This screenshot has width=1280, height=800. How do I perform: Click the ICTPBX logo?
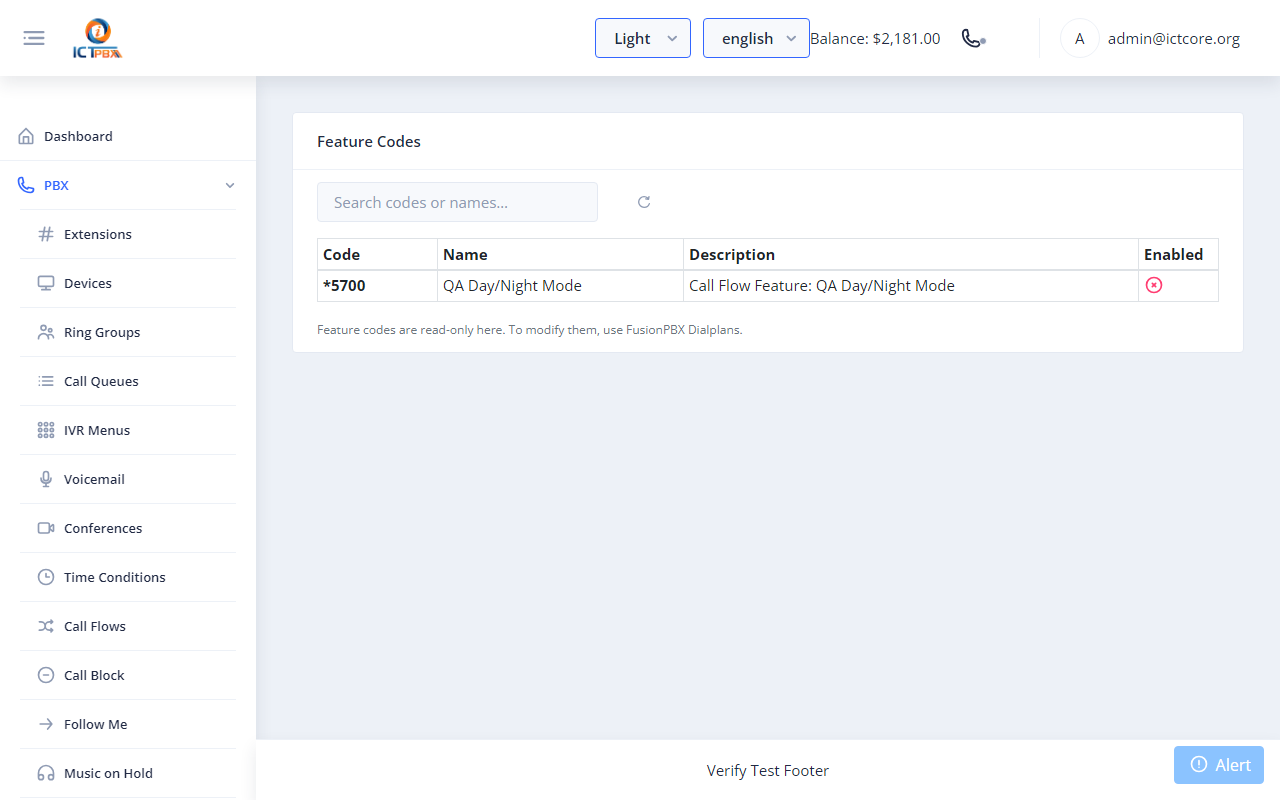click(98, 39)
